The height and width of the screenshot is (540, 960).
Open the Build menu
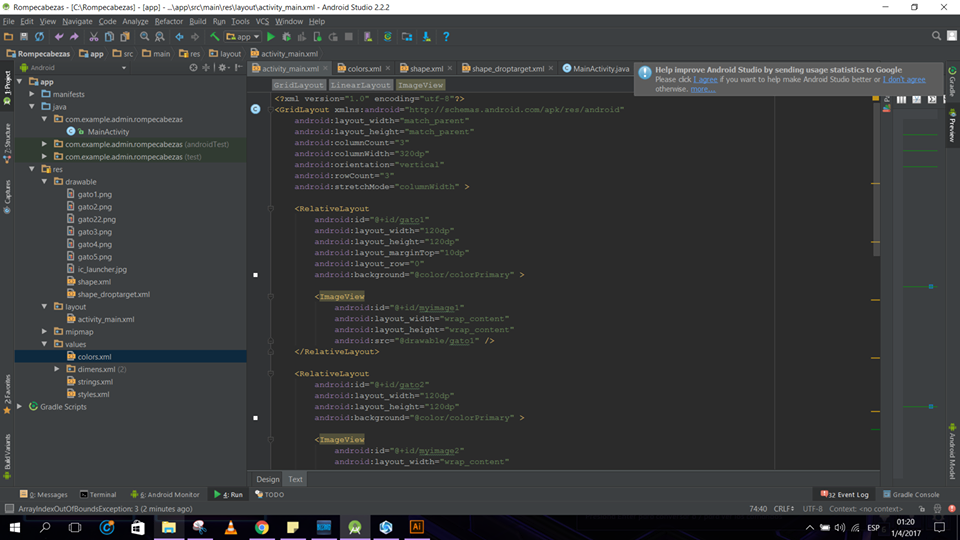pos(198,21)
